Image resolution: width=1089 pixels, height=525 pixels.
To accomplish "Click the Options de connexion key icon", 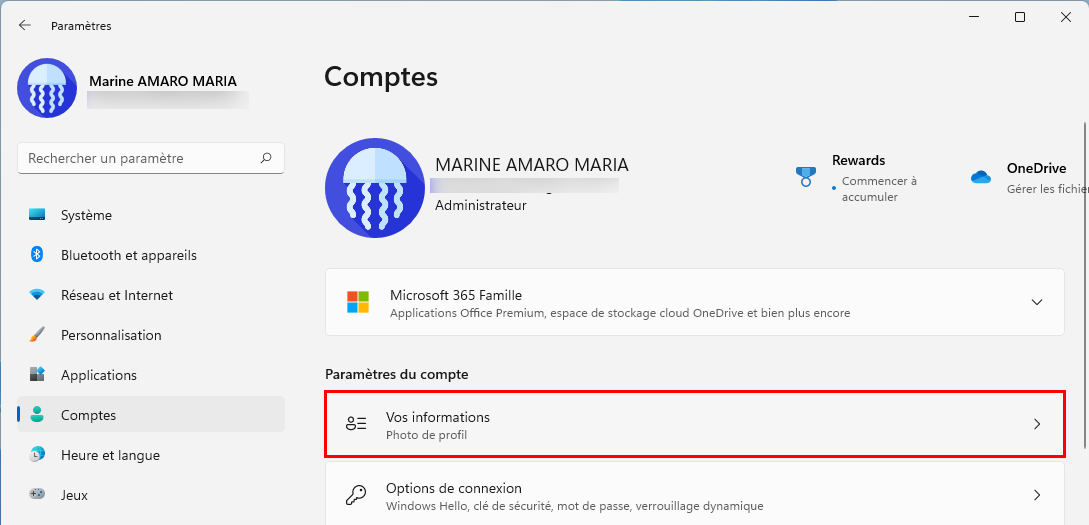I will pyautogui.click(x=356, y=496).
